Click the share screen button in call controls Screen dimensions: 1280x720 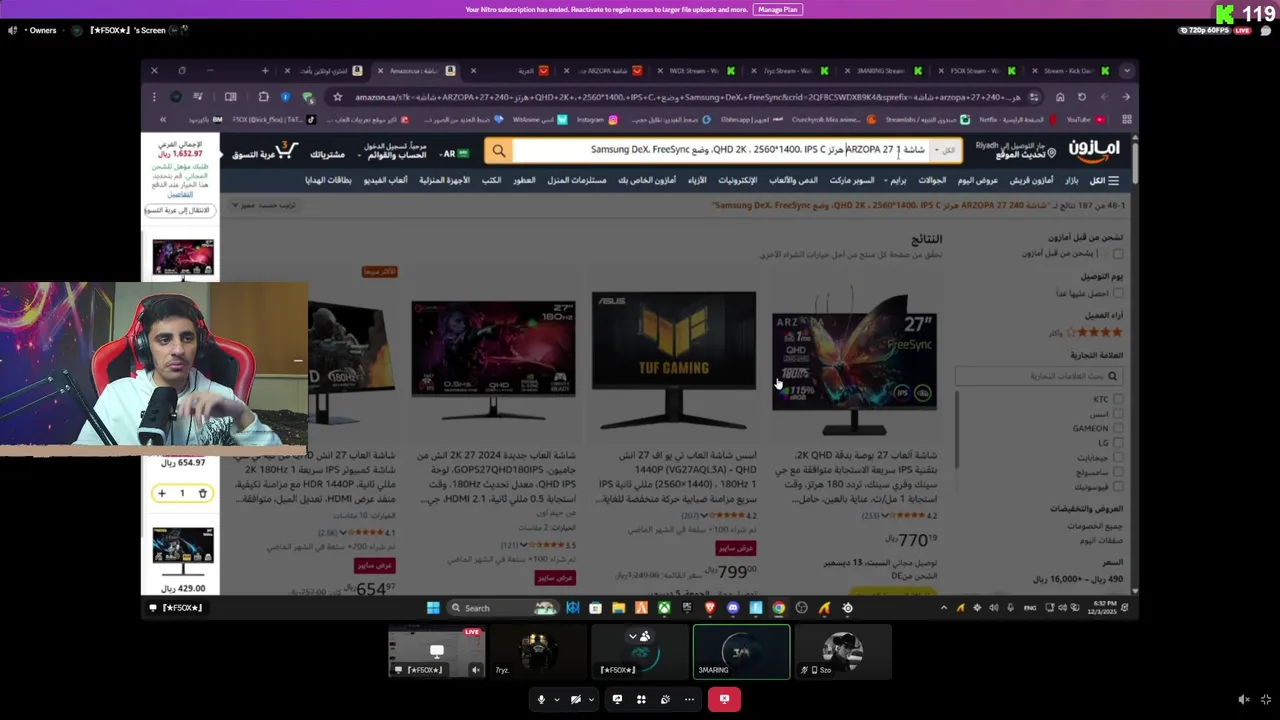617,699
